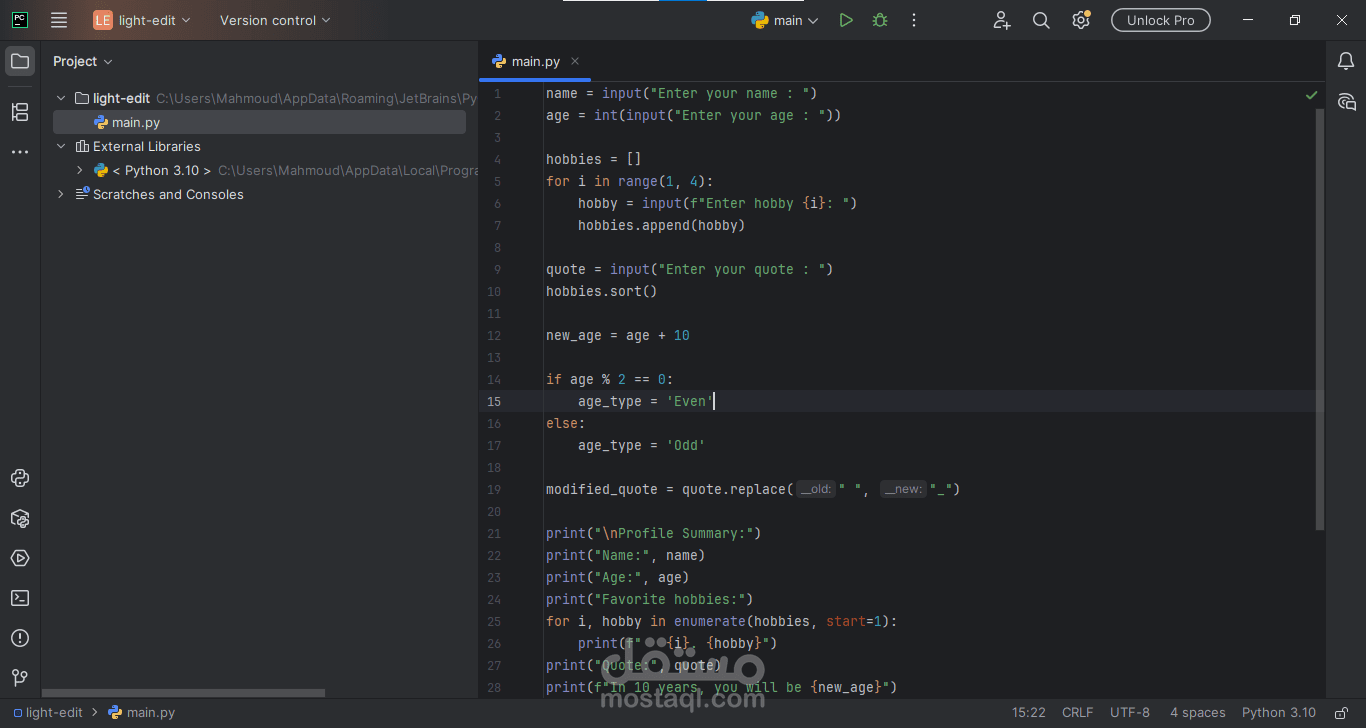Select main.py in the project tree
The image size is (1366, 728).
point(259,122)
